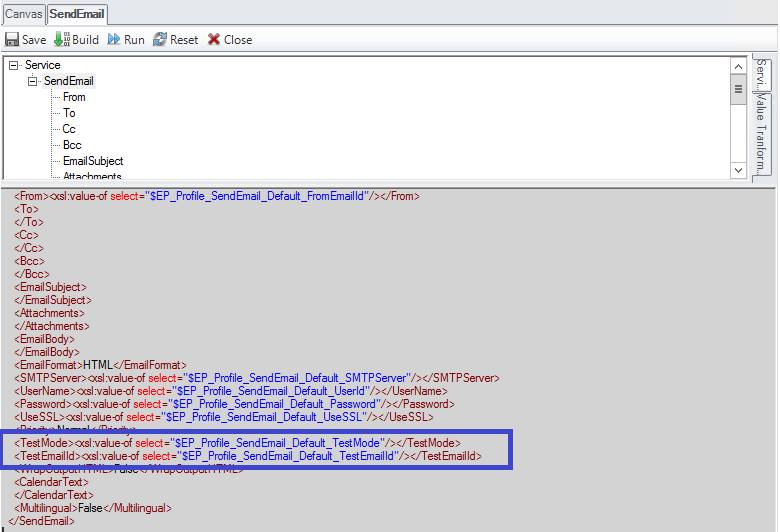Click the Build button label
Image resolution: width=780 pixels, height=532 pixels.
pos(86,40)
